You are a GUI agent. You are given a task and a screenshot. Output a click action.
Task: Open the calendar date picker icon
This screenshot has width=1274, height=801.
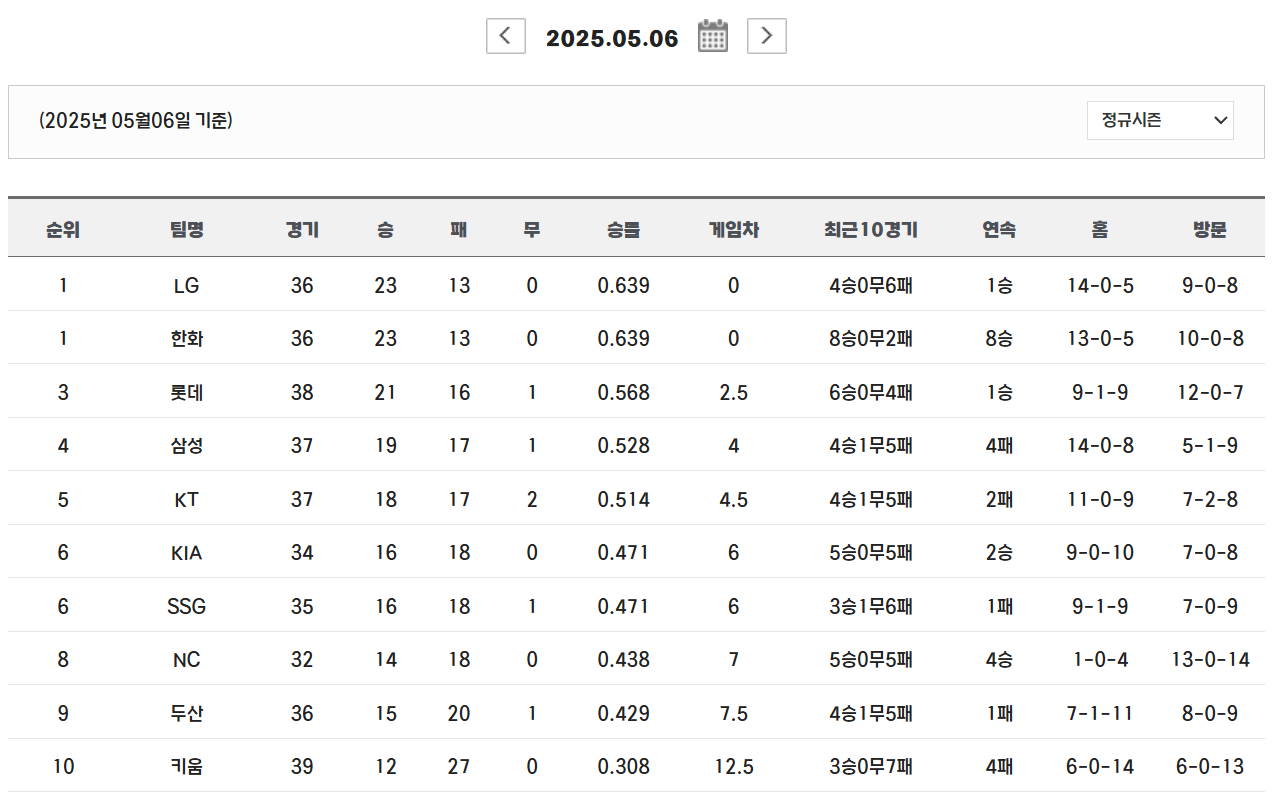click(x=713, y=36)
